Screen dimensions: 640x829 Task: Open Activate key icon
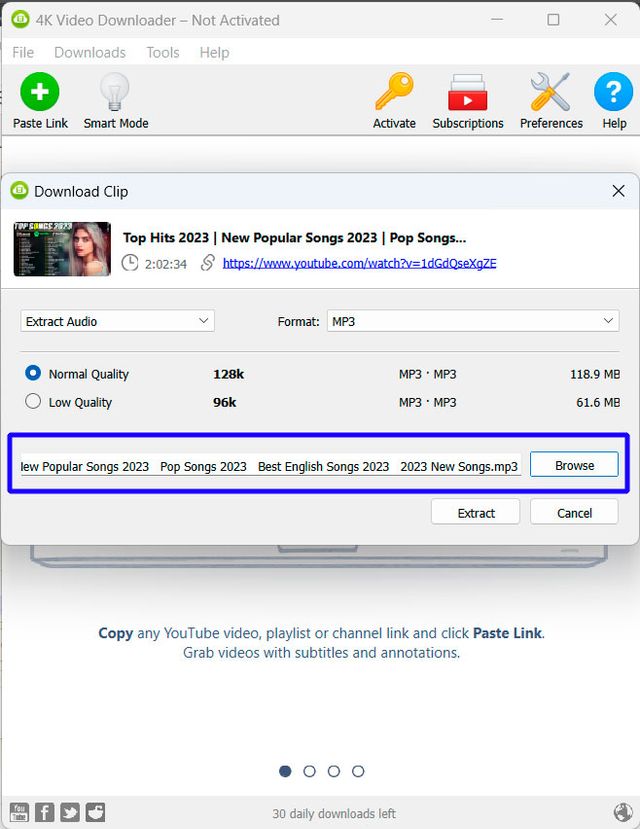(x=394, y=93)
